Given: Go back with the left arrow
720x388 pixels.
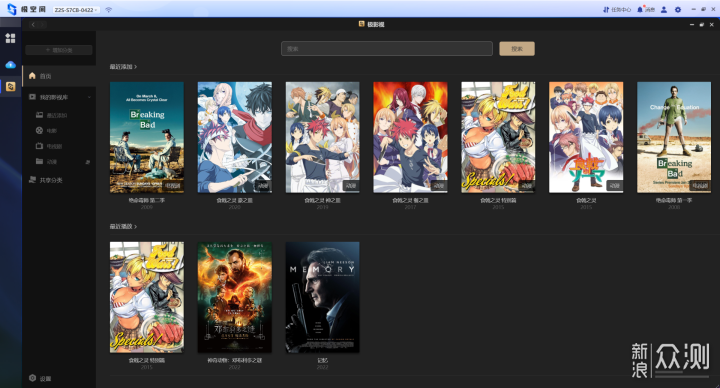Looking at the screenshot, I should point(33,24).
